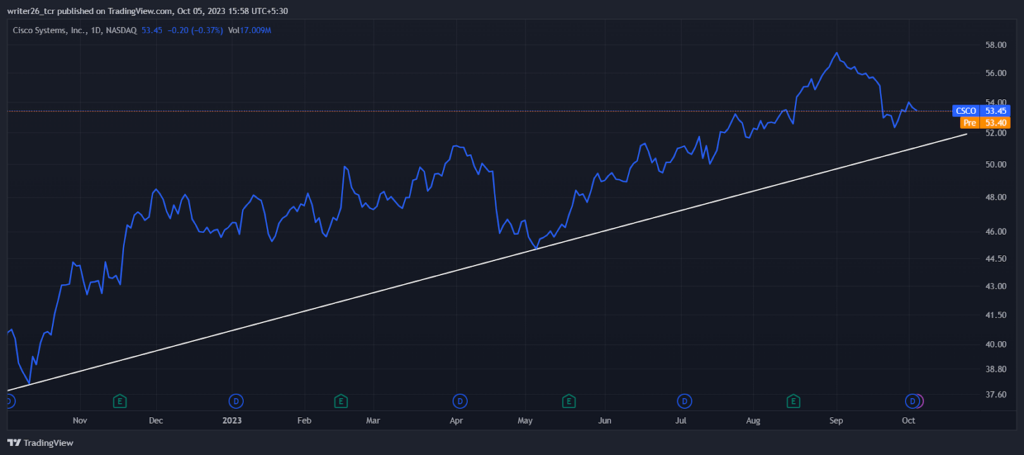Open the dividend marker above the Apr label

pos(460,400)
